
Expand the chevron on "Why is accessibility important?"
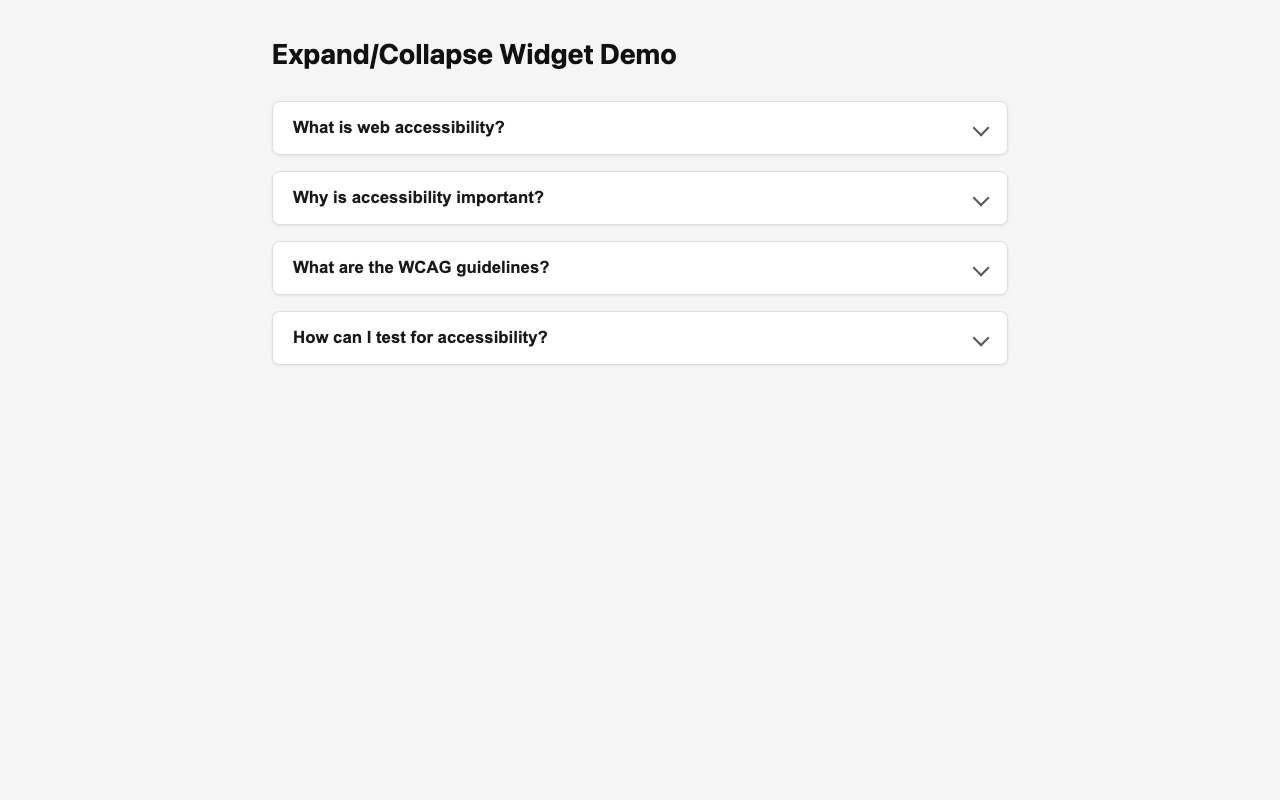coord(980,201)
